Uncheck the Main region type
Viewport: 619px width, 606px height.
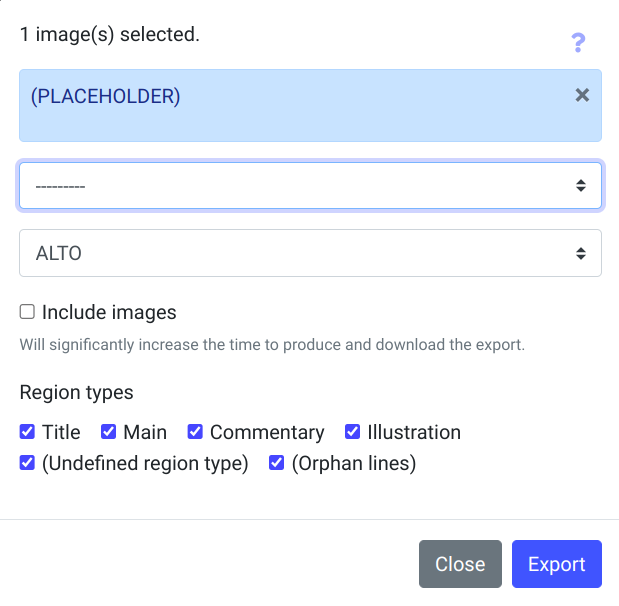coord(109,432)
